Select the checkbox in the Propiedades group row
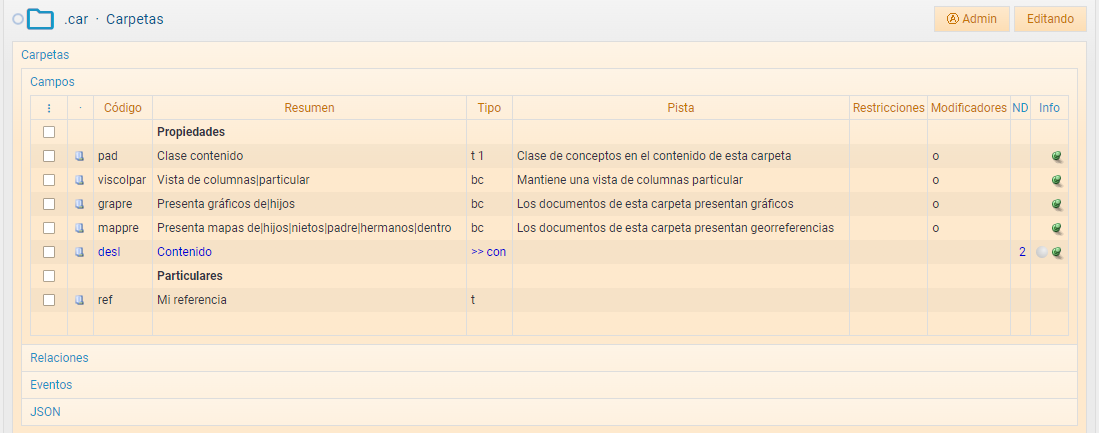The image size is (1099, 433). tap(48, 132)
